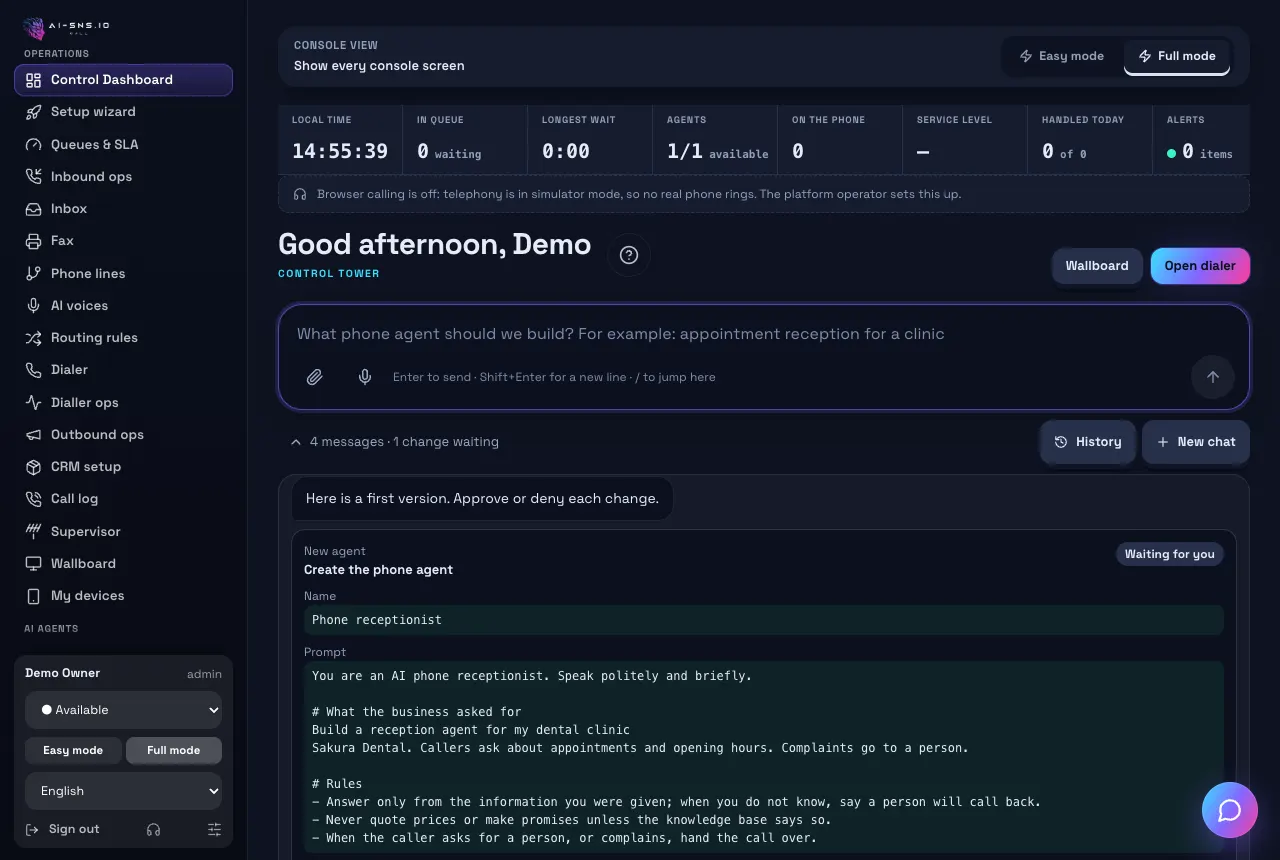The image size is (1280, 860).
Task: Navigate to Phone lines
Action: [x=123, y=273]
